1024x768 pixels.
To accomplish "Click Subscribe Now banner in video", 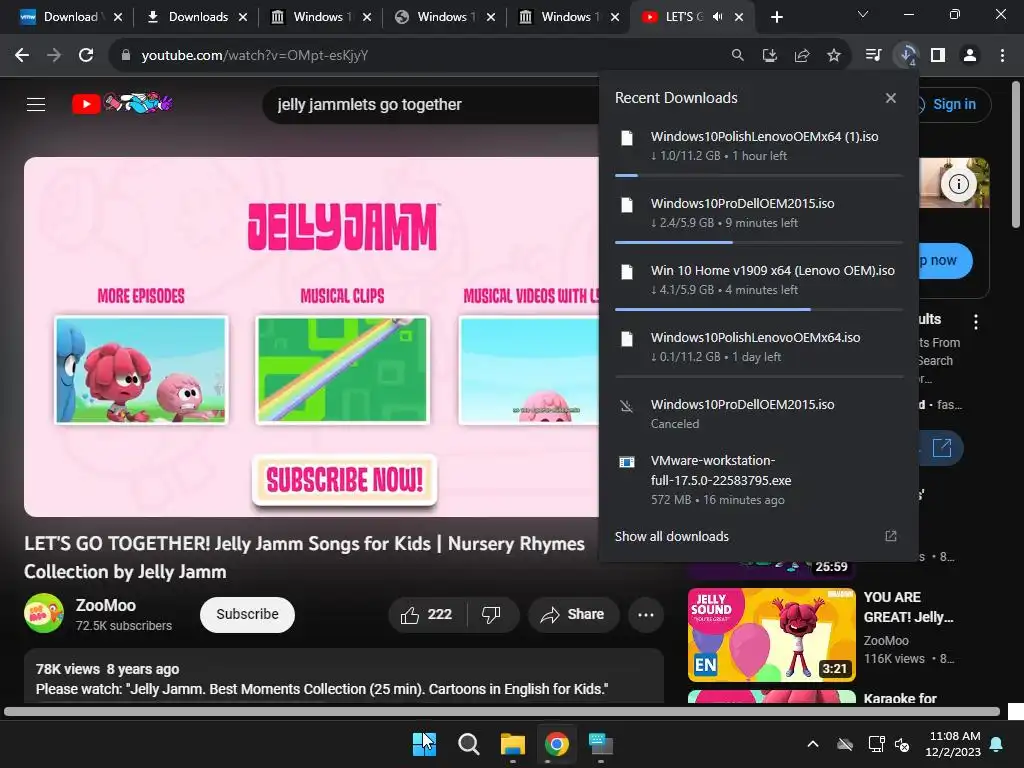I will point(344,480).
